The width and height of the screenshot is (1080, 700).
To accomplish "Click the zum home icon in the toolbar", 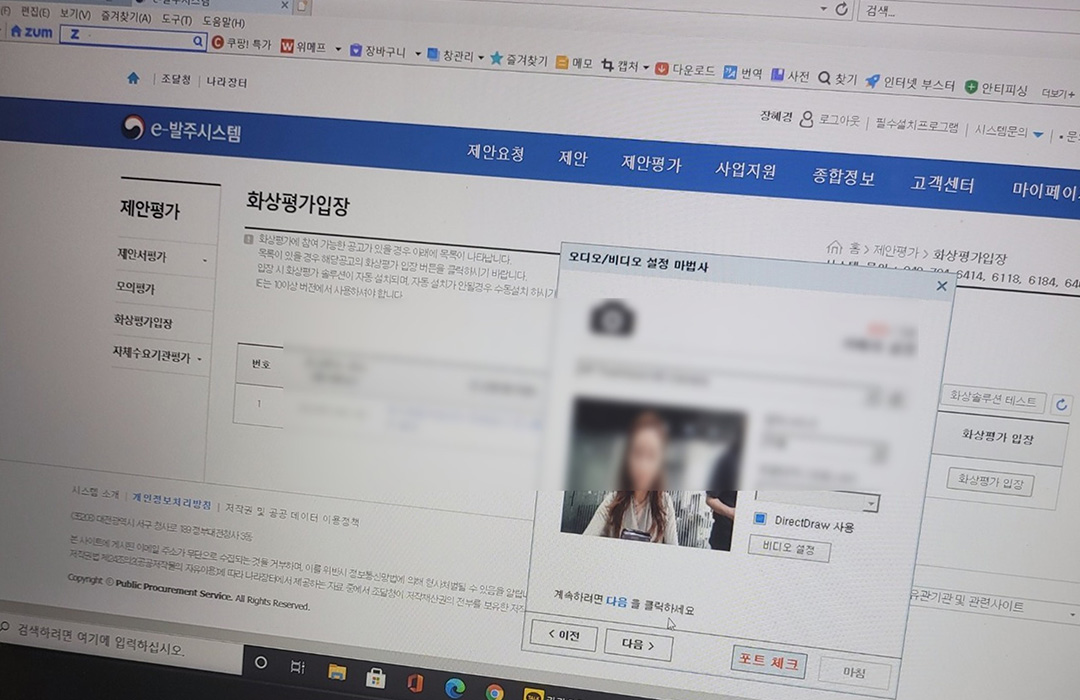I will pos(16,31).
